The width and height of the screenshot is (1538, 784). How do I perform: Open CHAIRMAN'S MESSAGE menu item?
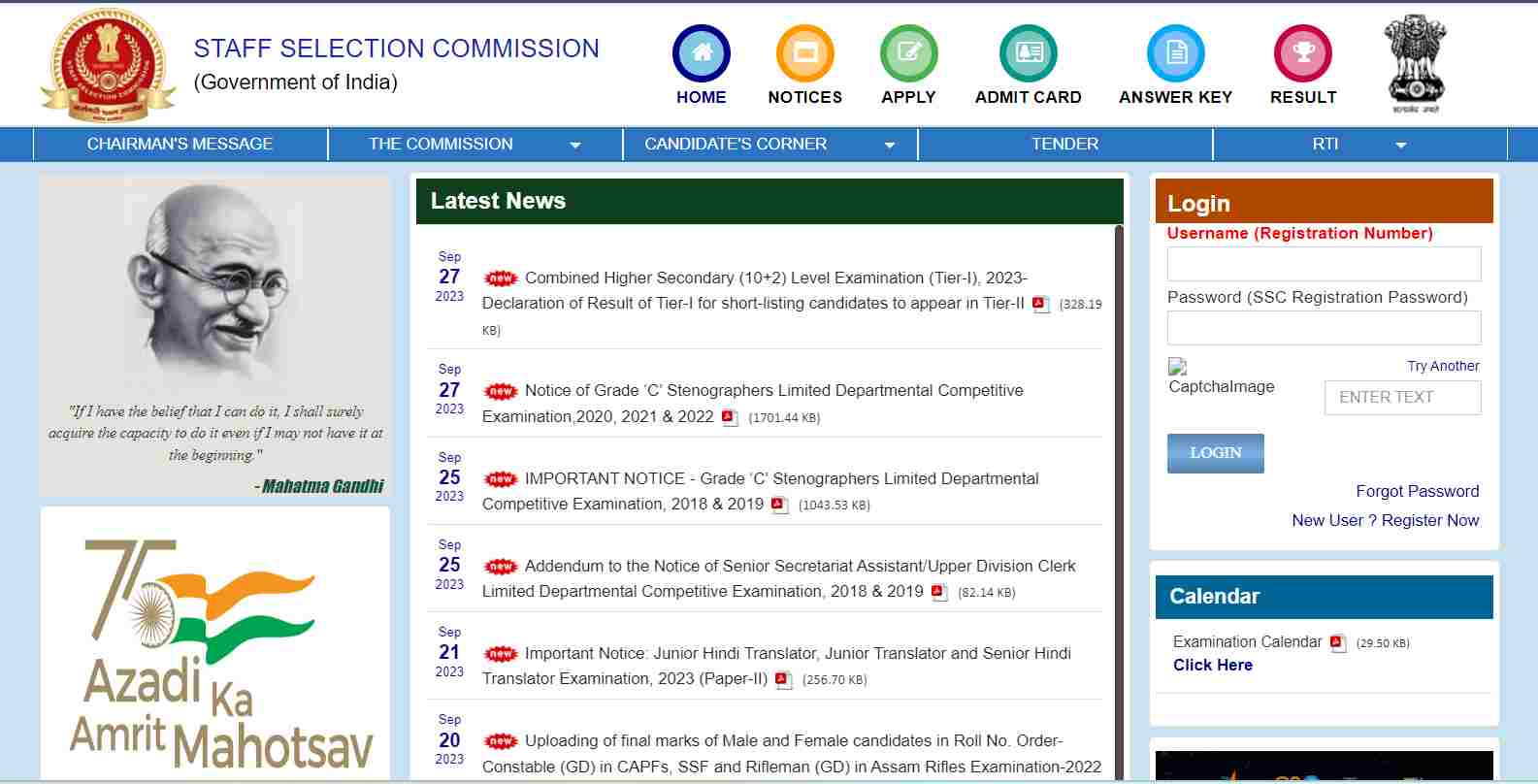(180, 145)
